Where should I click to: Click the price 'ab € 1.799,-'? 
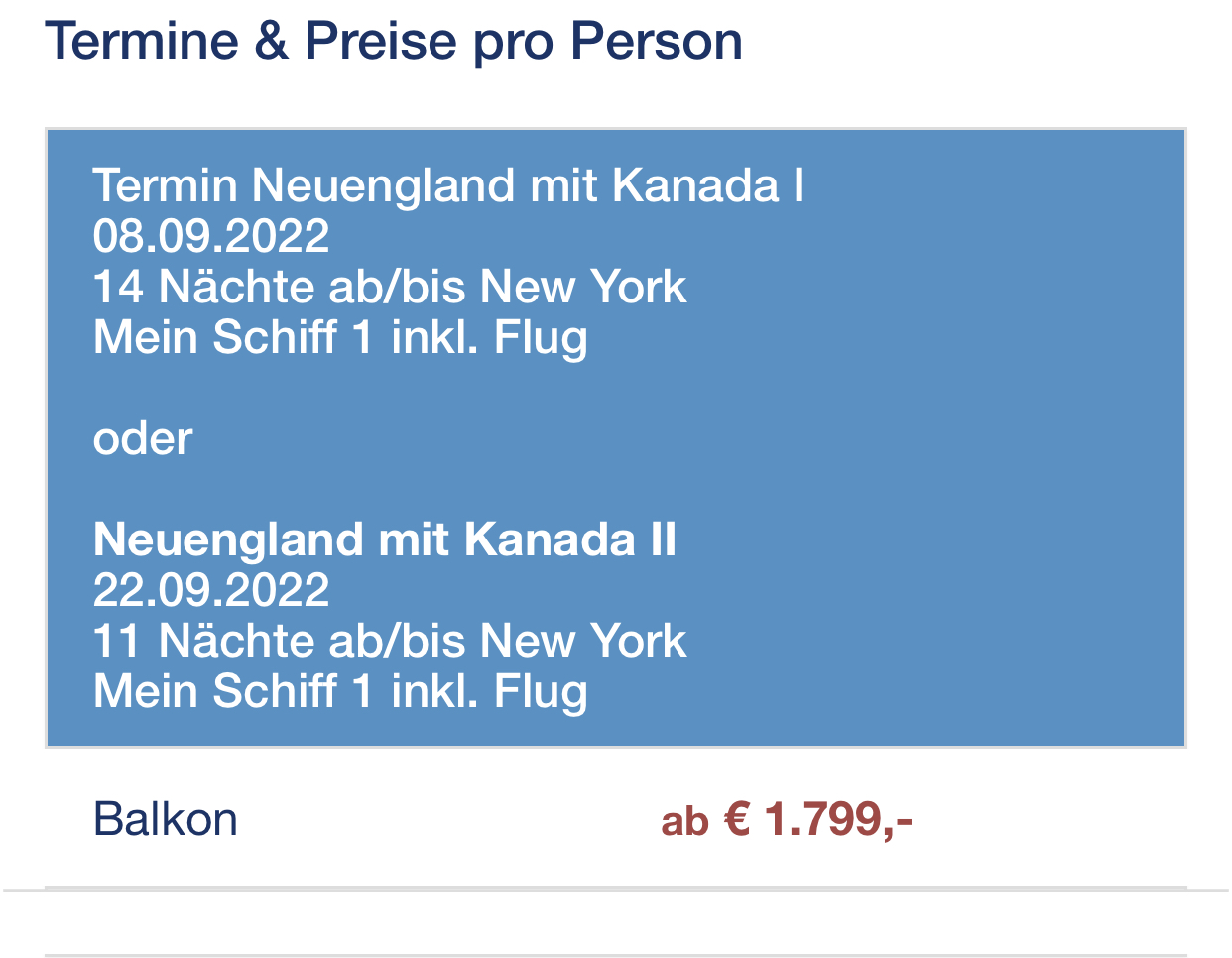tap(787, 820)
